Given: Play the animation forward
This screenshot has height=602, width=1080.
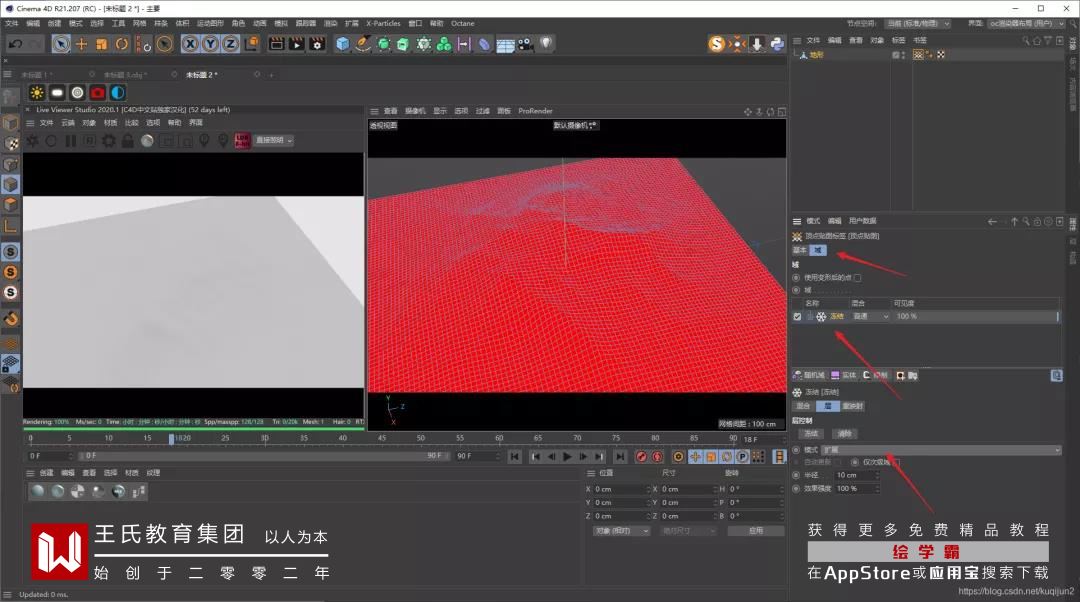Looking at the screenshot, I should pyautogui.click(x=567, y=457).
